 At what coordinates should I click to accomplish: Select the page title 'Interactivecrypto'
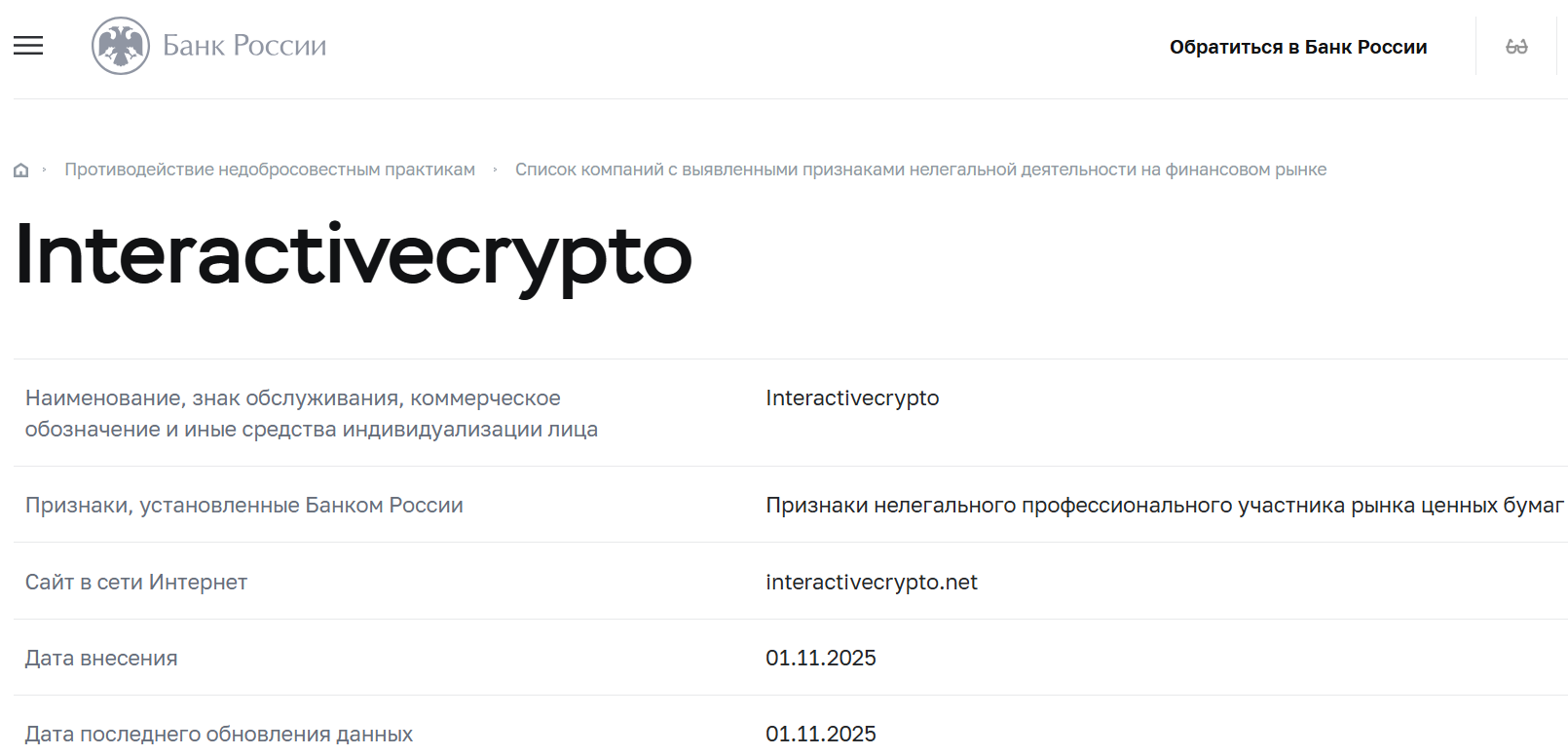(x=349, y=256)
